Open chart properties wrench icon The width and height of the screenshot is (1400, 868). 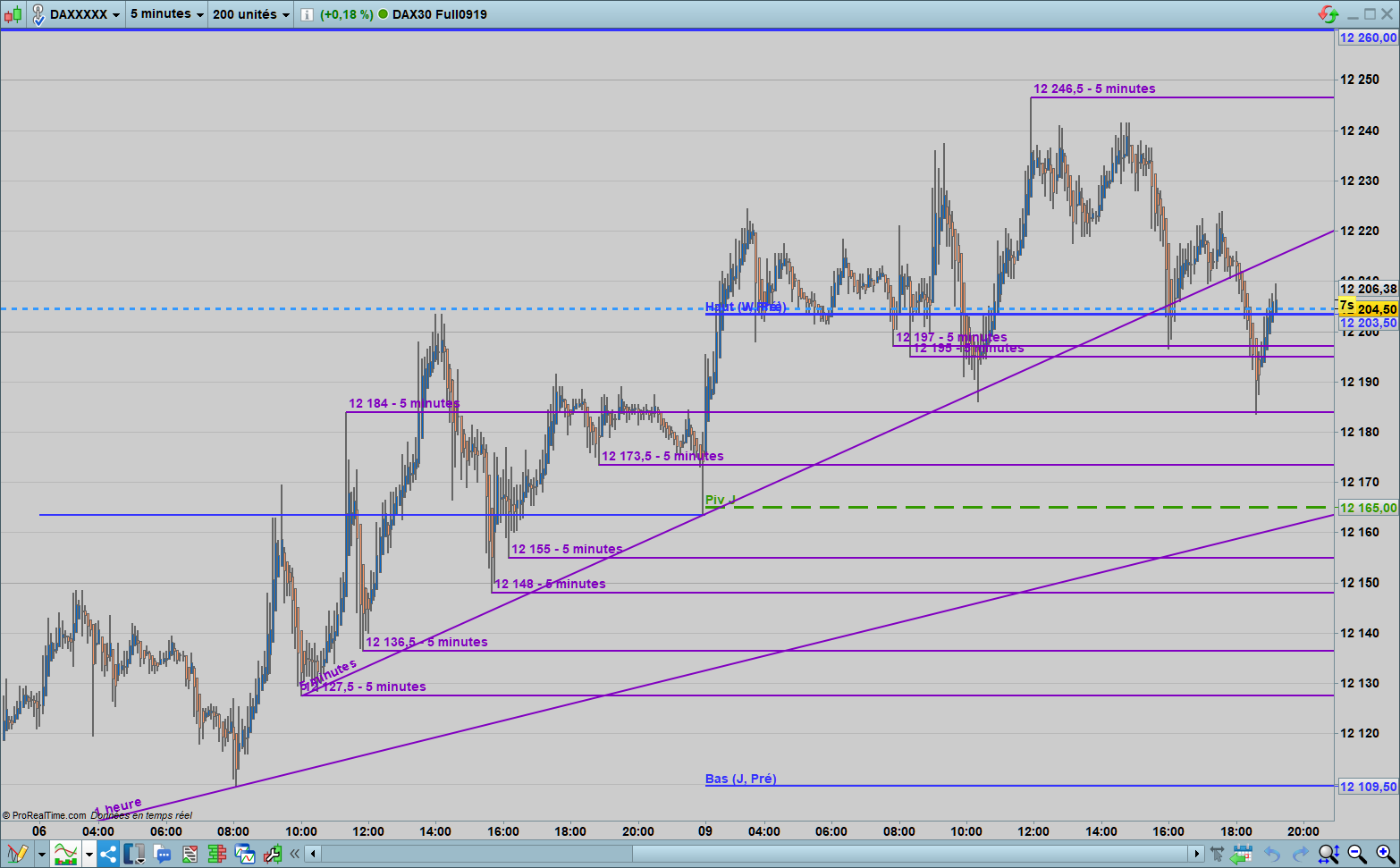[x=272, y=854]
